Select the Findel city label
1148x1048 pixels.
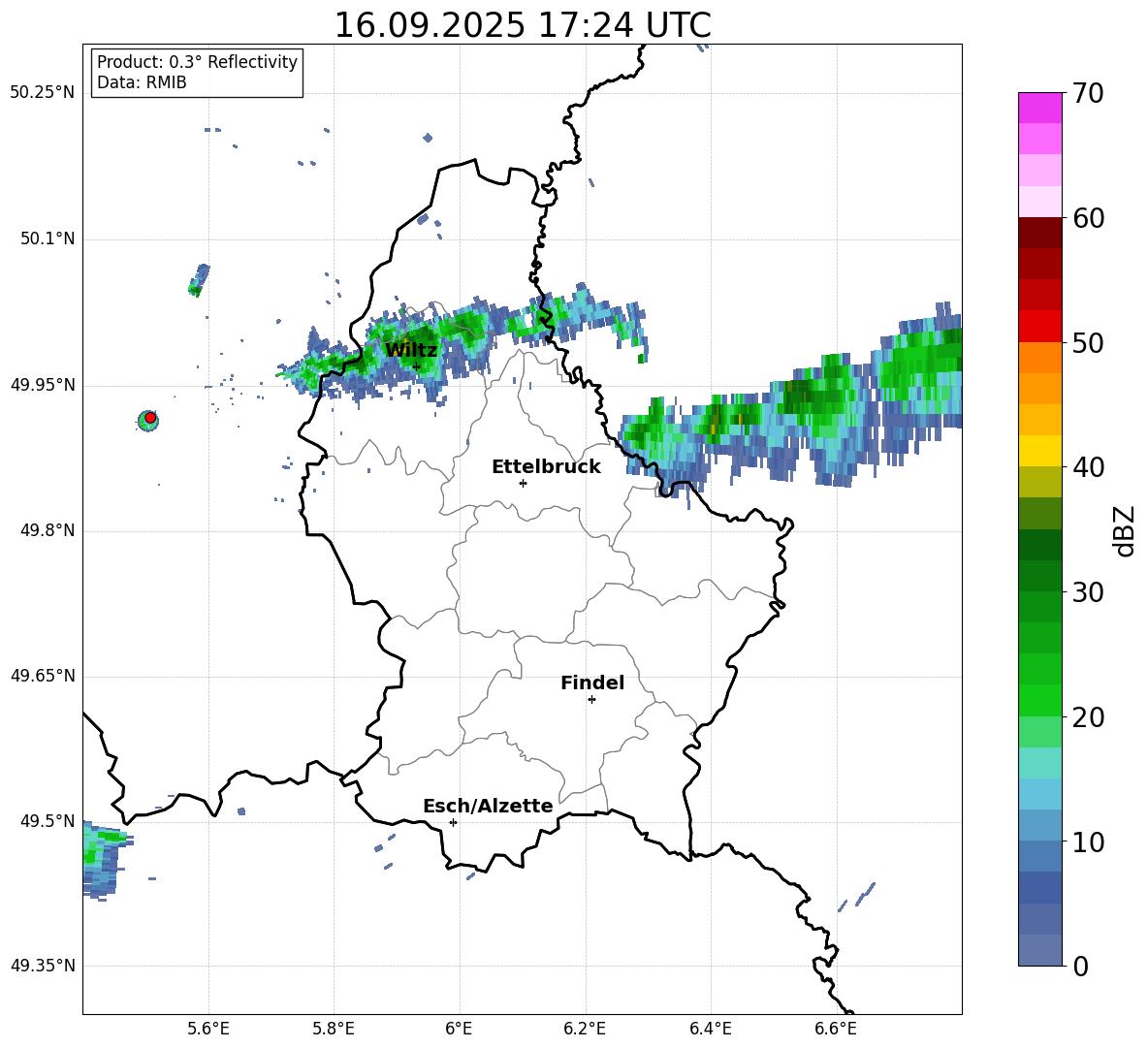click(592, 683)
